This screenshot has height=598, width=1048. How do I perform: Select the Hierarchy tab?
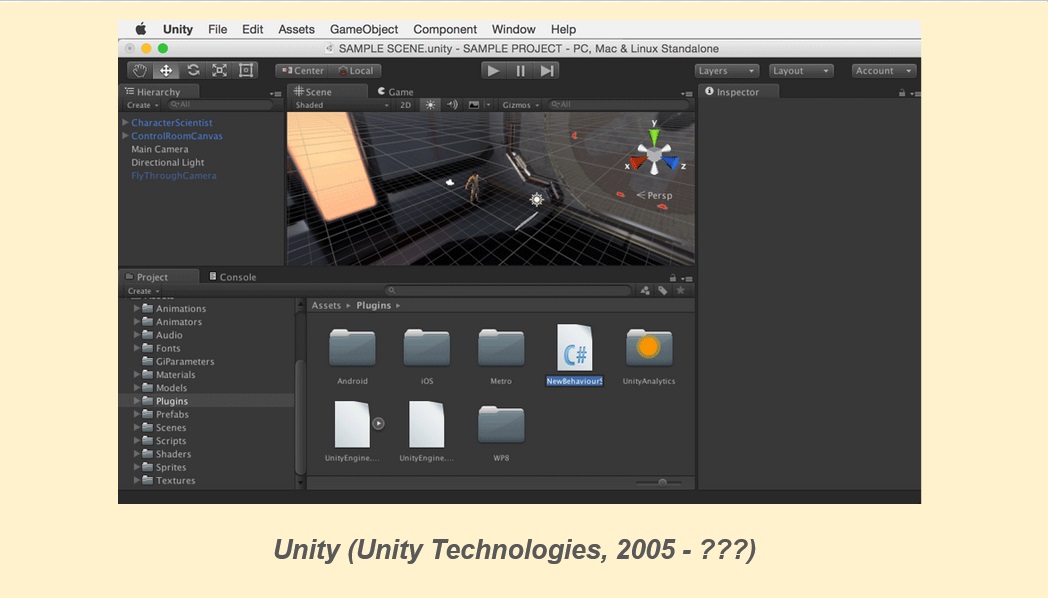tap(159, 92)
